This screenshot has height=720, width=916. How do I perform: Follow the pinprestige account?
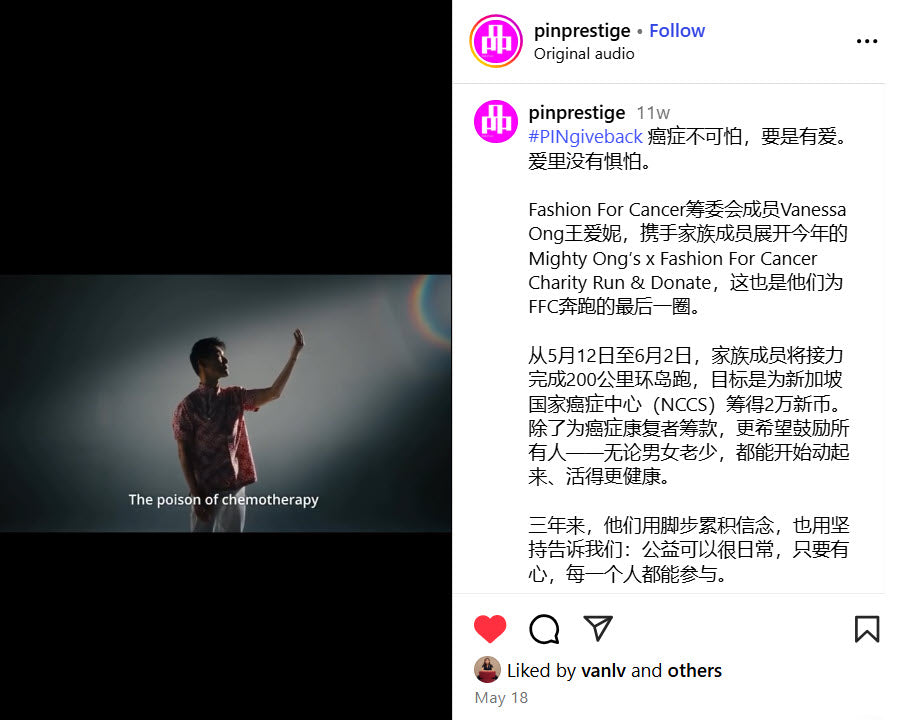[x=677, y=30]
